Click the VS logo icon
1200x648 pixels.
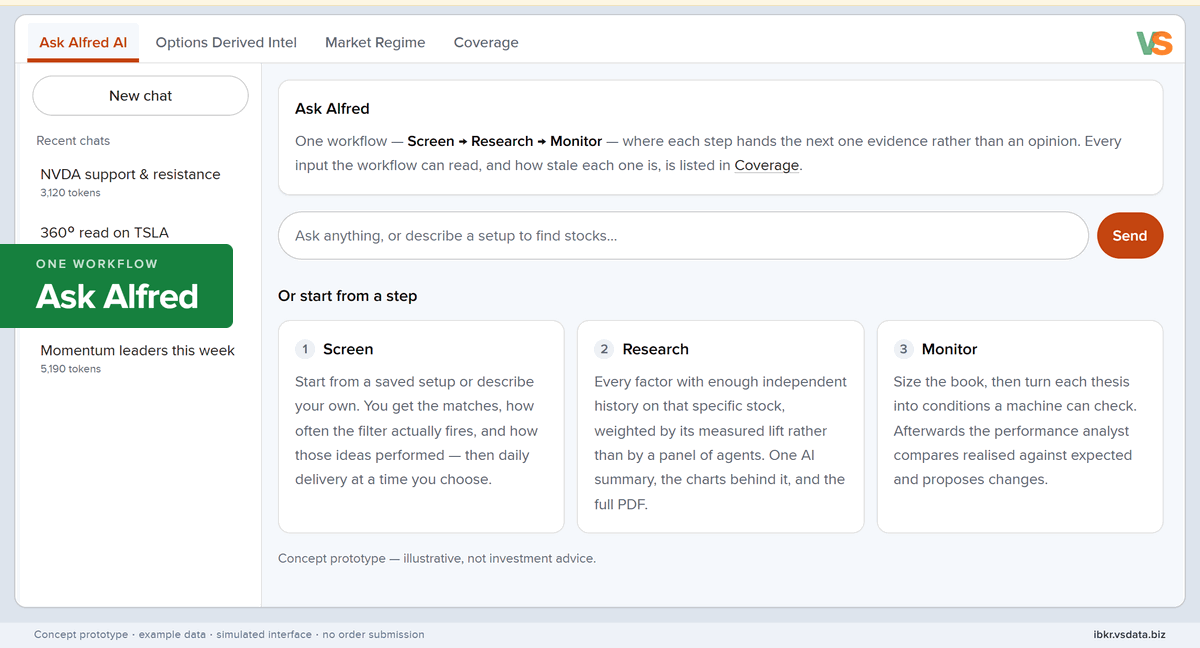point(1154,43)
